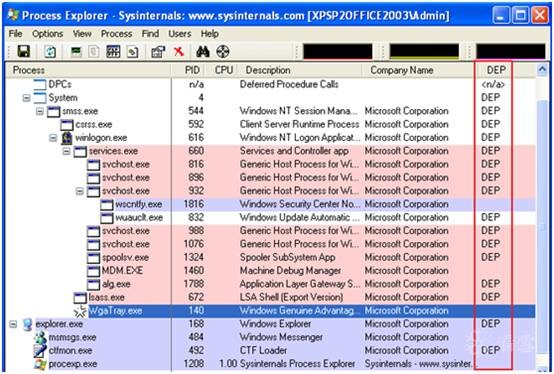554x374 pixels.
Task: Click the Refresh Now toolbar icon
Action: pos(50,52)
